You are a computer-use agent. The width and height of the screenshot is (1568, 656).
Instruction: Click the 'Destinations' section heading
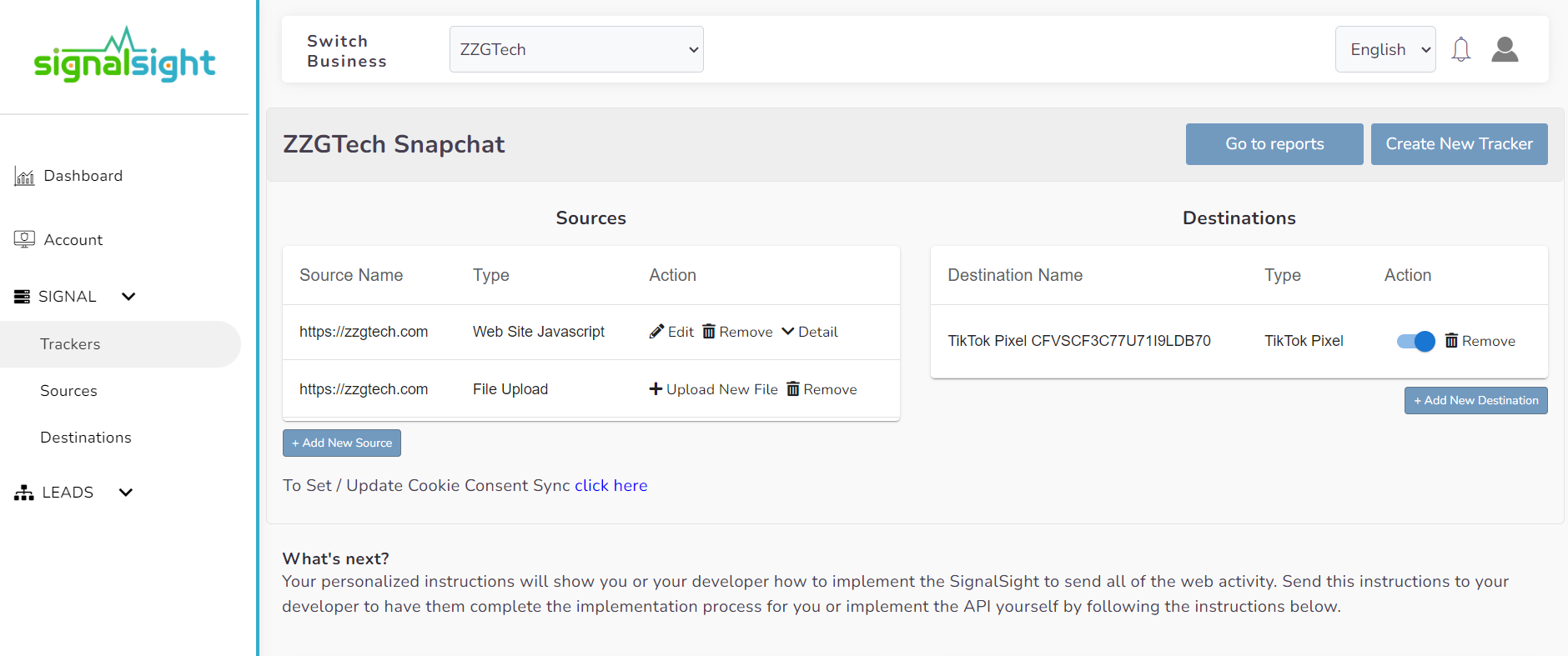pyautogui.click(x=1239, y=218)
